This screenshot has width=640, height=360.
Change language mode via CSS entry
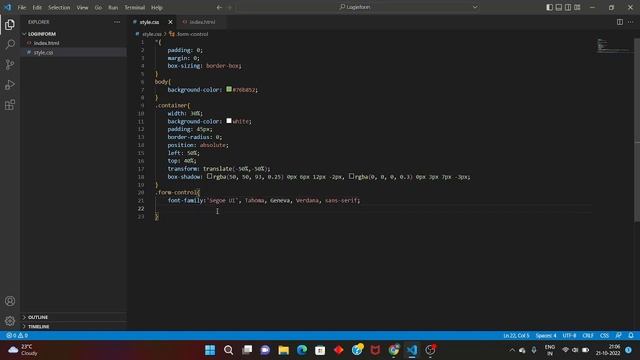click(x=604, y=336)
